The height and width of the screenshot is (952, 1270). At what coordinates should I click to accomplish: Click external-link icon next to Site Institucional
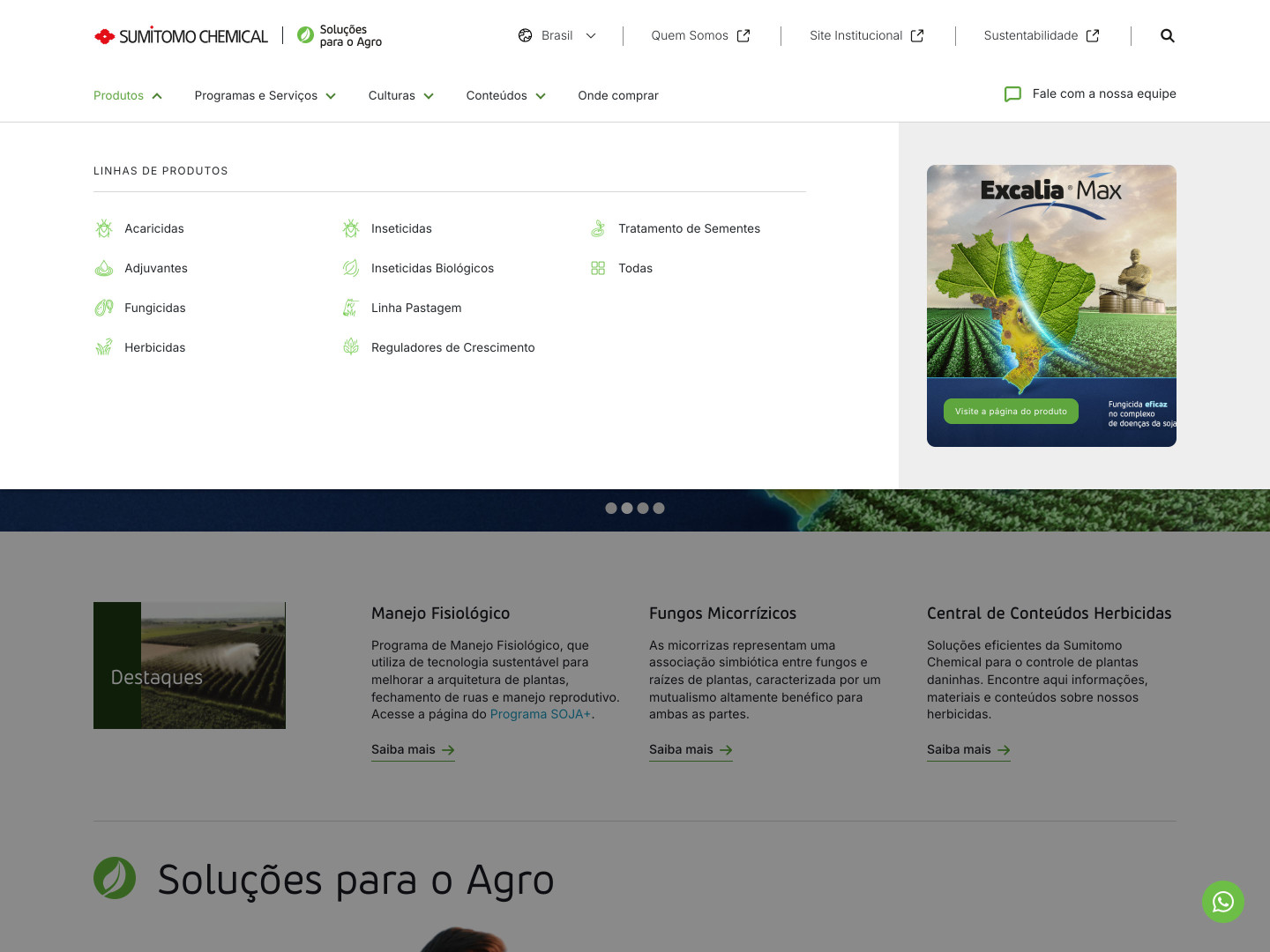click(x=917, y=35)
